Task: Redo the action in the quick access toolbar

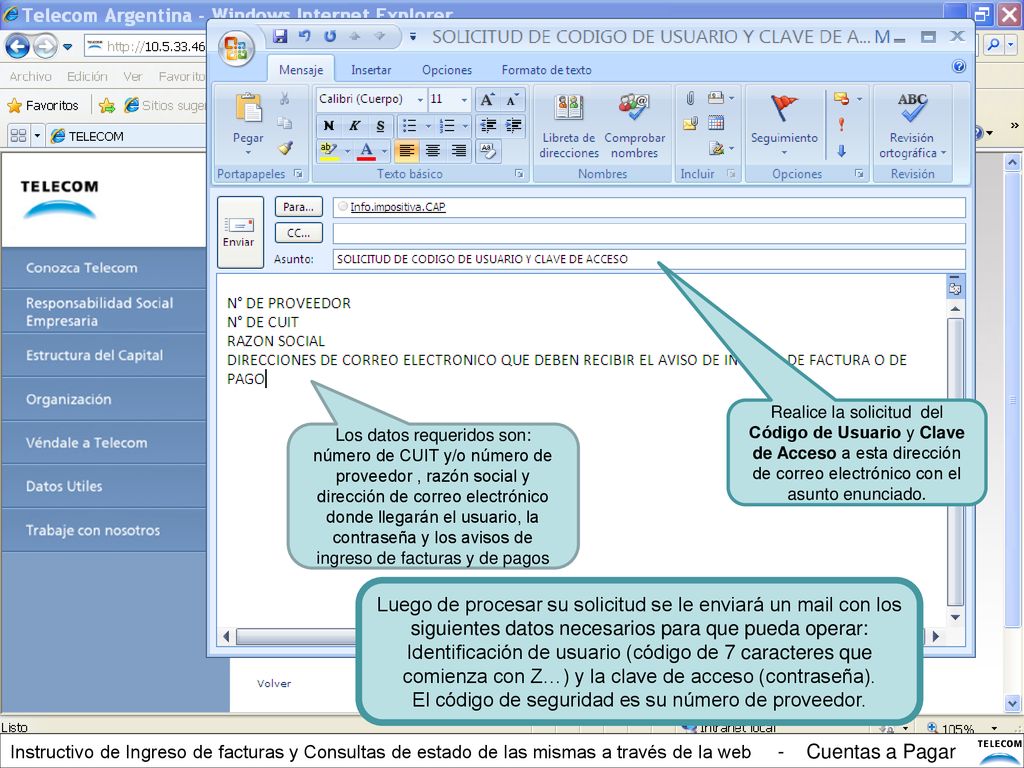Action: click(x=330, y=36)
